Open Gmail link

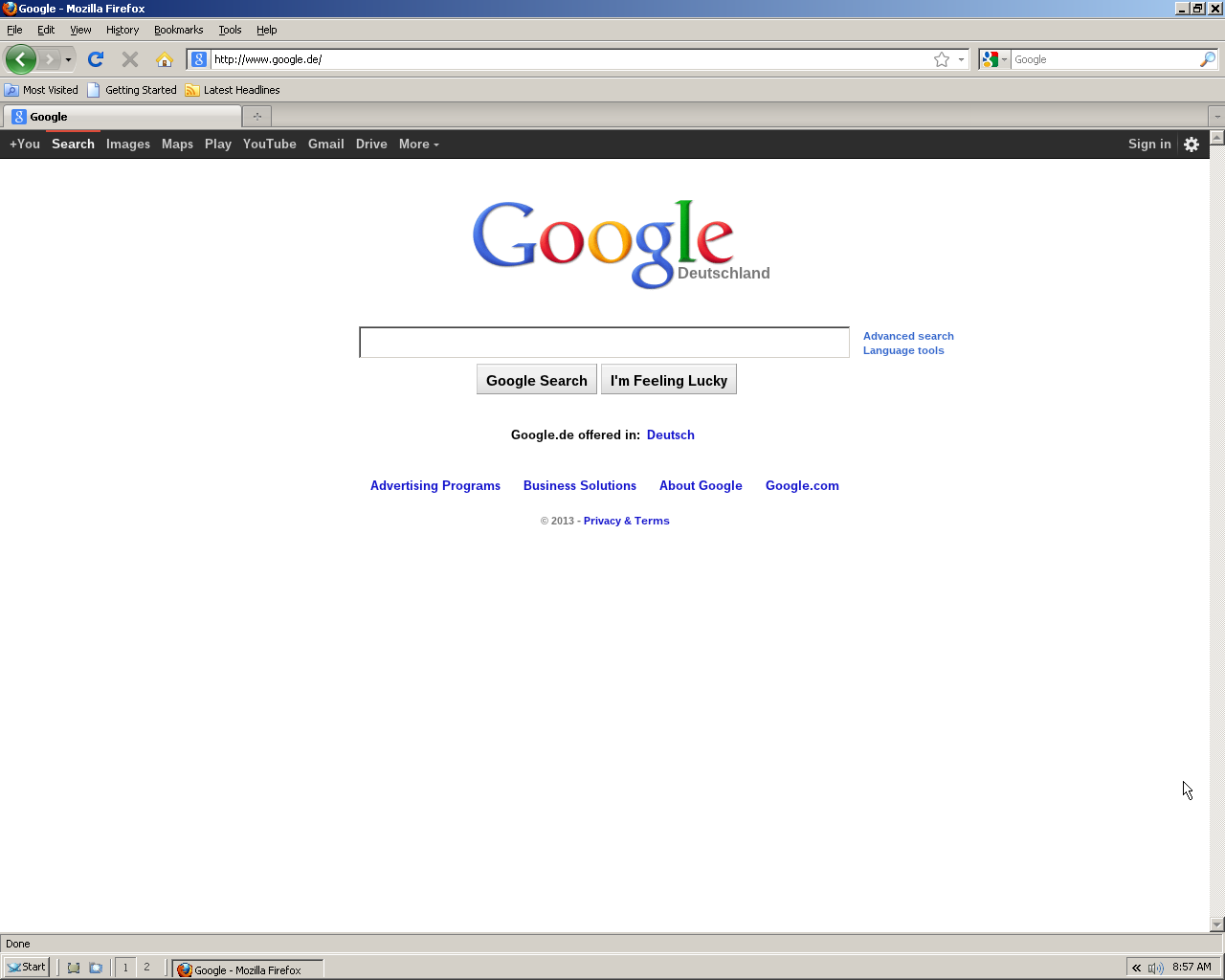click(326, 144)
